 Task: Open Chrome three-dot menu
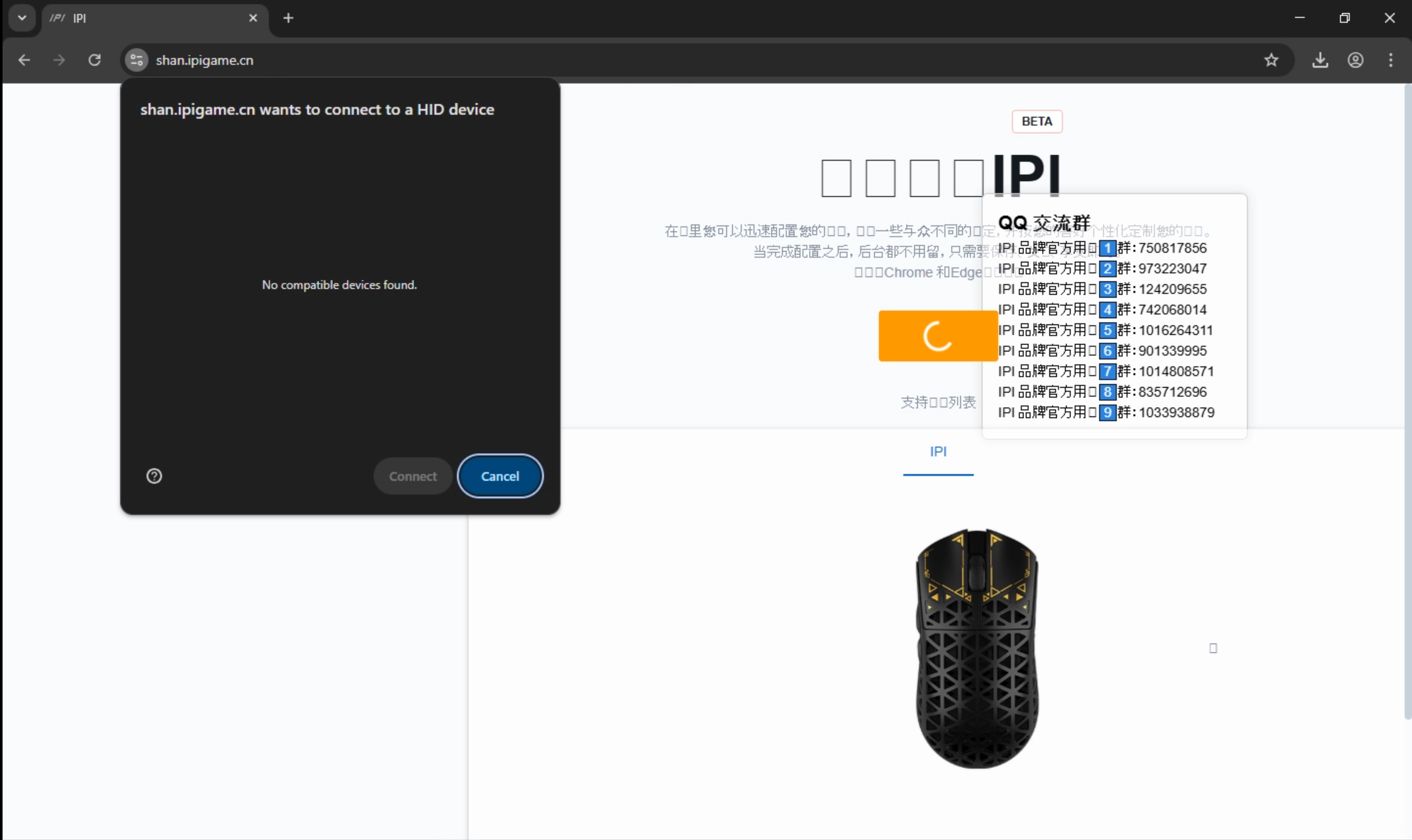tap(1390, 60)
